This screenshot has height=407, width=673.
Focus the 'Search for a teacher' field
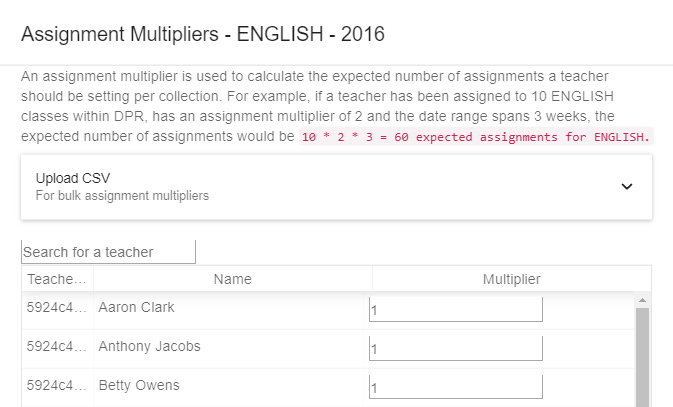[x=108, y=252]
